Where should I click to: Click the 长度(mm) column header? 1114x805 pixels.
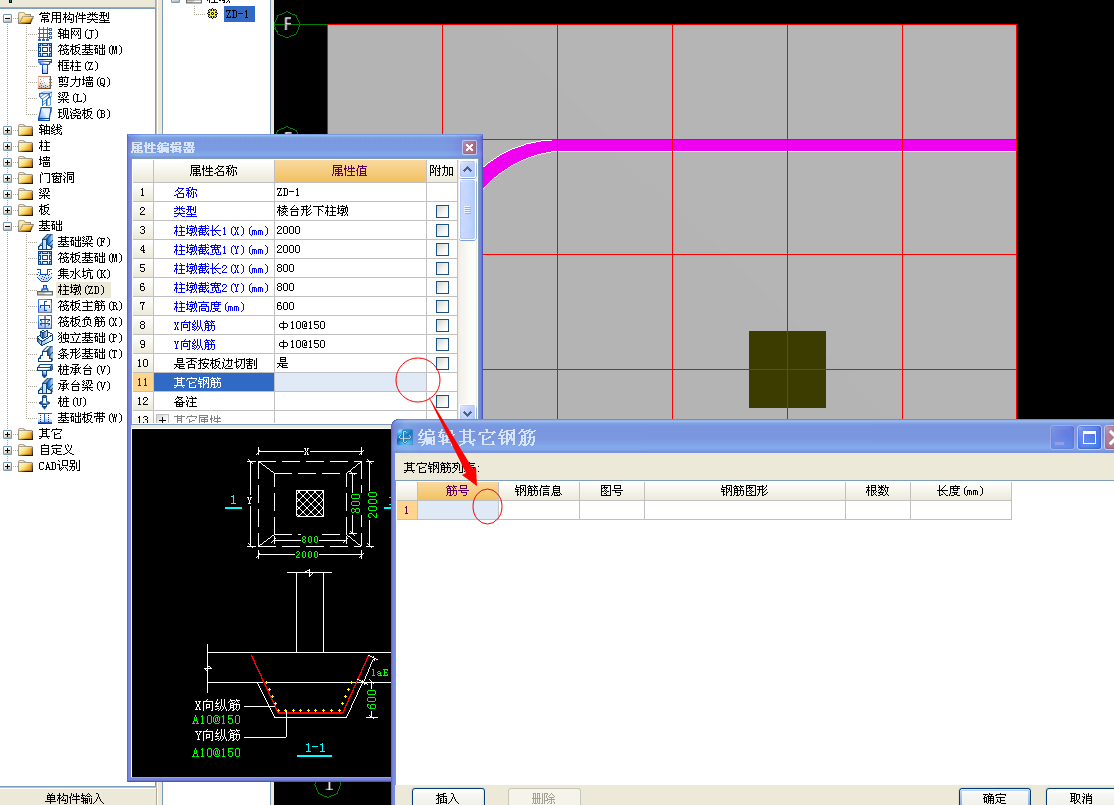click(x=961, y=490)
